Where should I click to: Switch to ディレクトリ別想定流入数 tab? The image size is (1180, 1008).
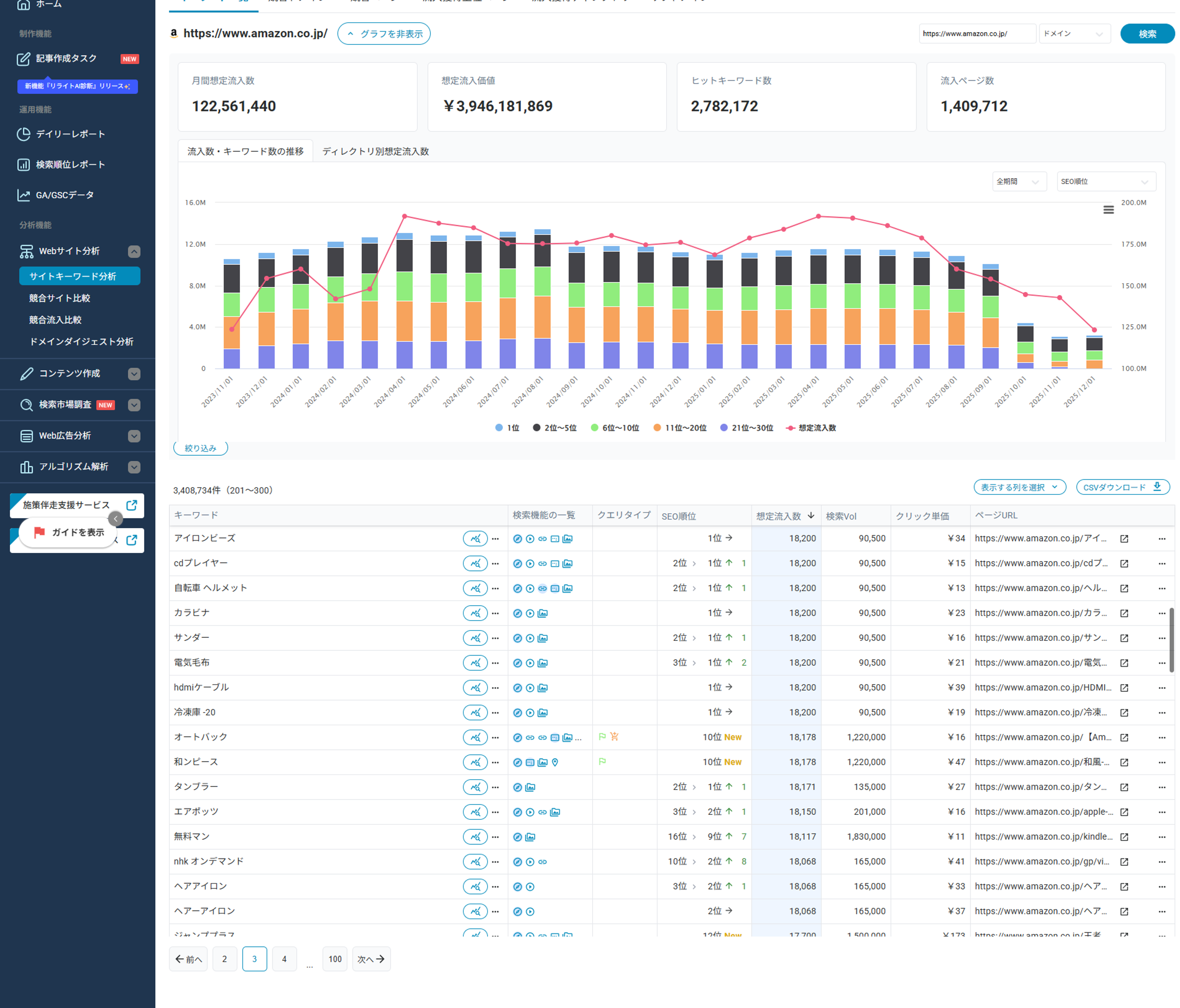[x=375, y=152]
